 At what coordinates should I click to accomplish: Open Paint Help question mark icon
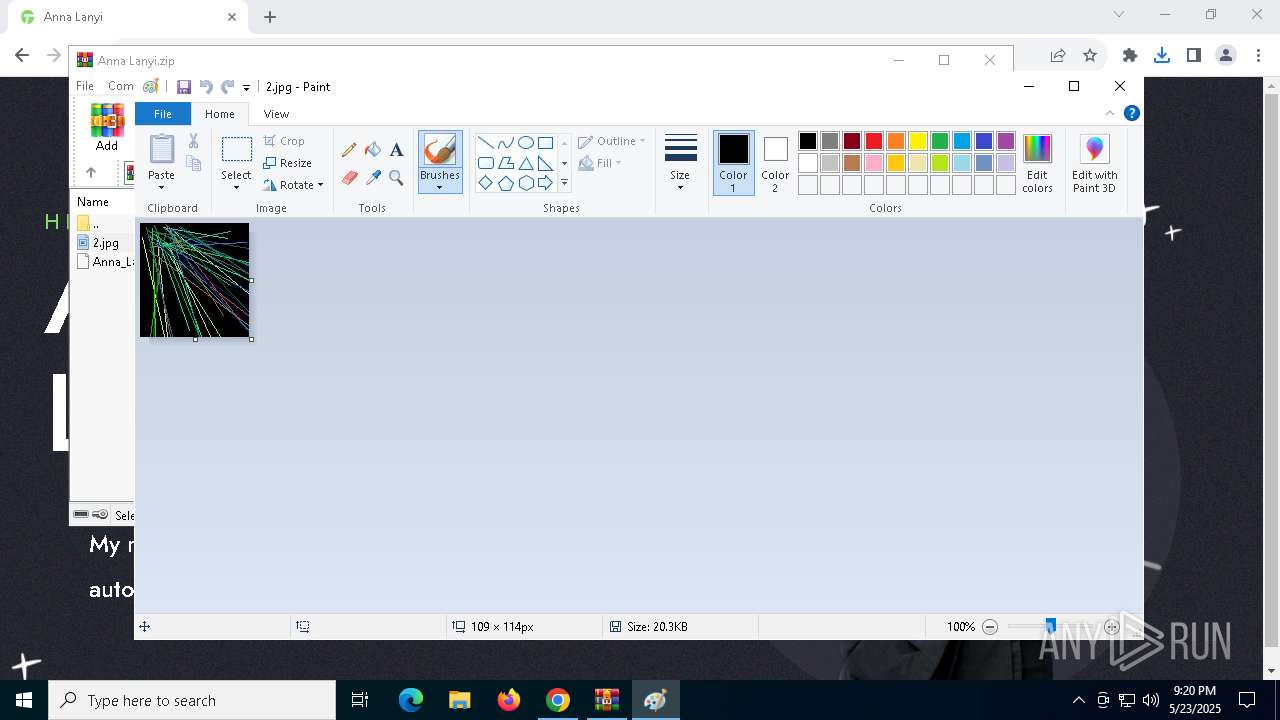click(x=1132, y=113)
